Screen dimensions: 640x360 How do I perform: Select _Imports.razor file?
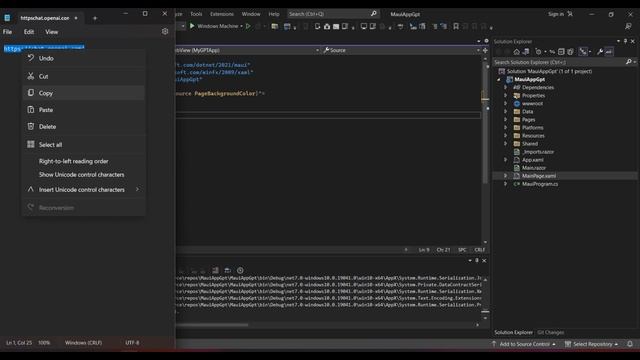538,152
